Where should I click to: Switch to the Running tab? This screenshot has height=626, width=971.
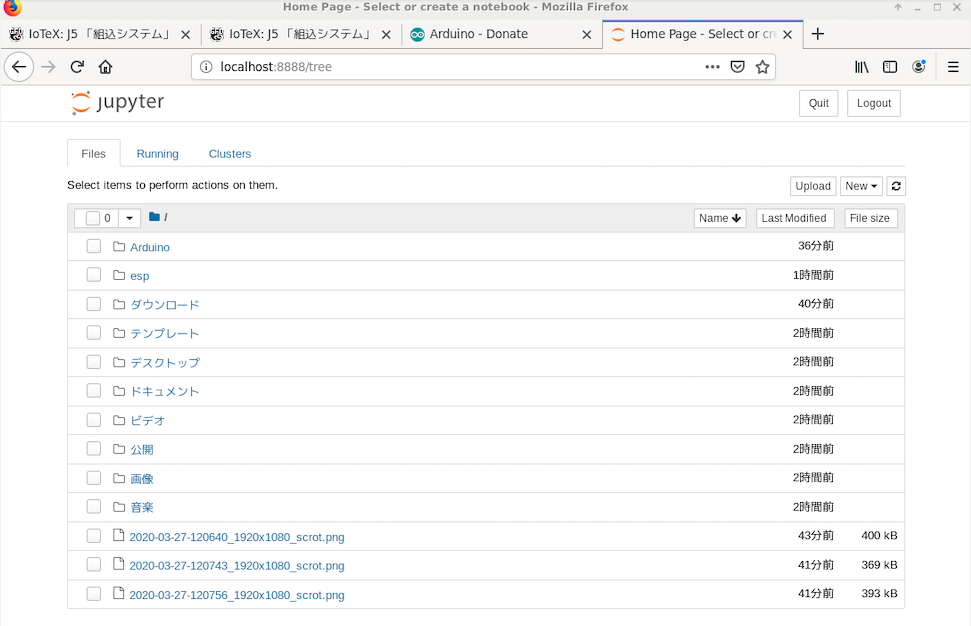tap(157, 154)
